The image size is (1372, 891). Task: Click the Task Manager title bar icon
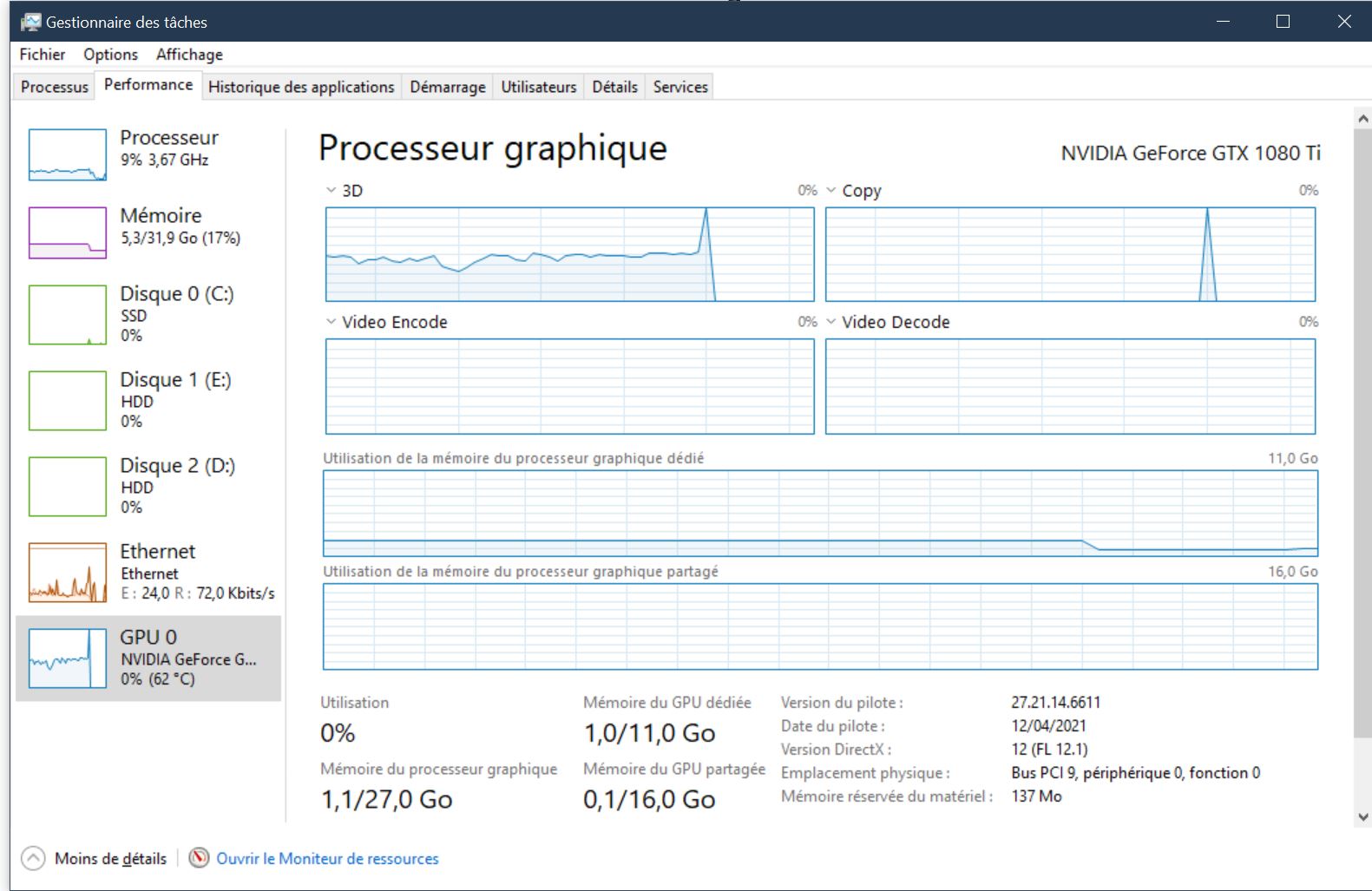(31, 22)
